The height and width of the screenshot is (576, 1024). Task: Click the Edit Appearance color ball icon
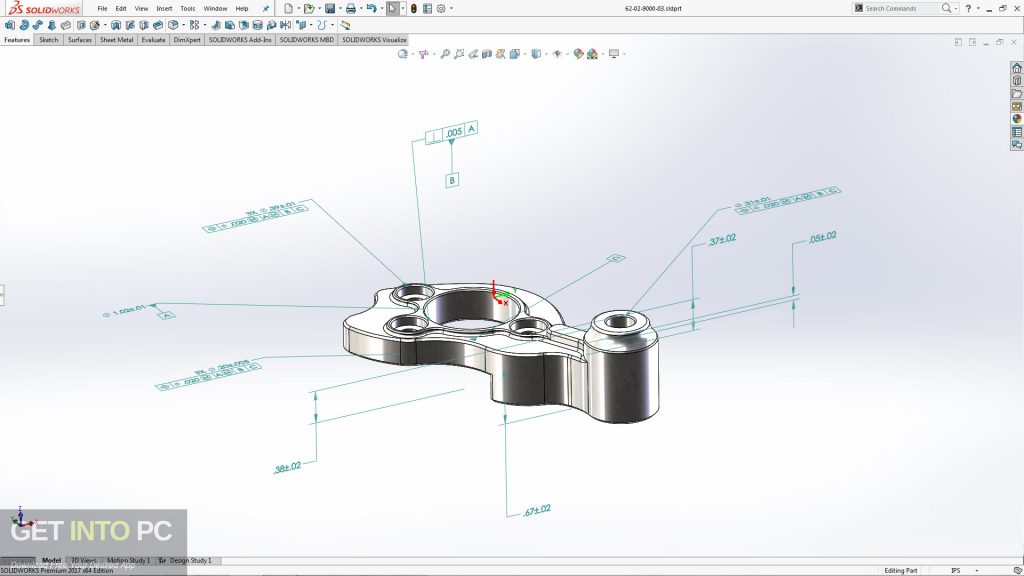click(x=578, y=54)
